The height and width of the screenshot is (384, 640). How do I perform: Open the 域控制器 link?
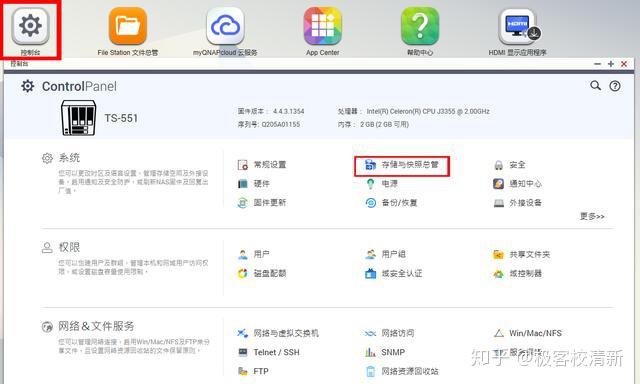525,274
